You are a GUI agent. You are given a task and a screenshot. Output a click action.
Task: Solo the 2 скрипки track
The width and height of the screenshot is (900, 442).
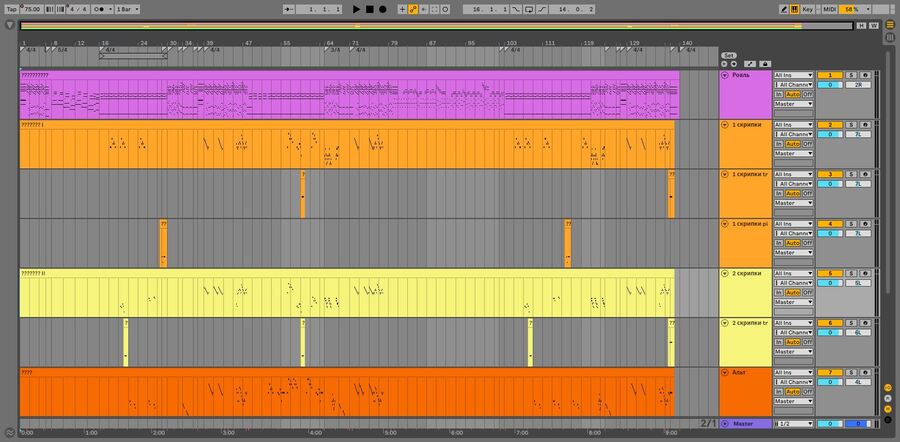851,274
